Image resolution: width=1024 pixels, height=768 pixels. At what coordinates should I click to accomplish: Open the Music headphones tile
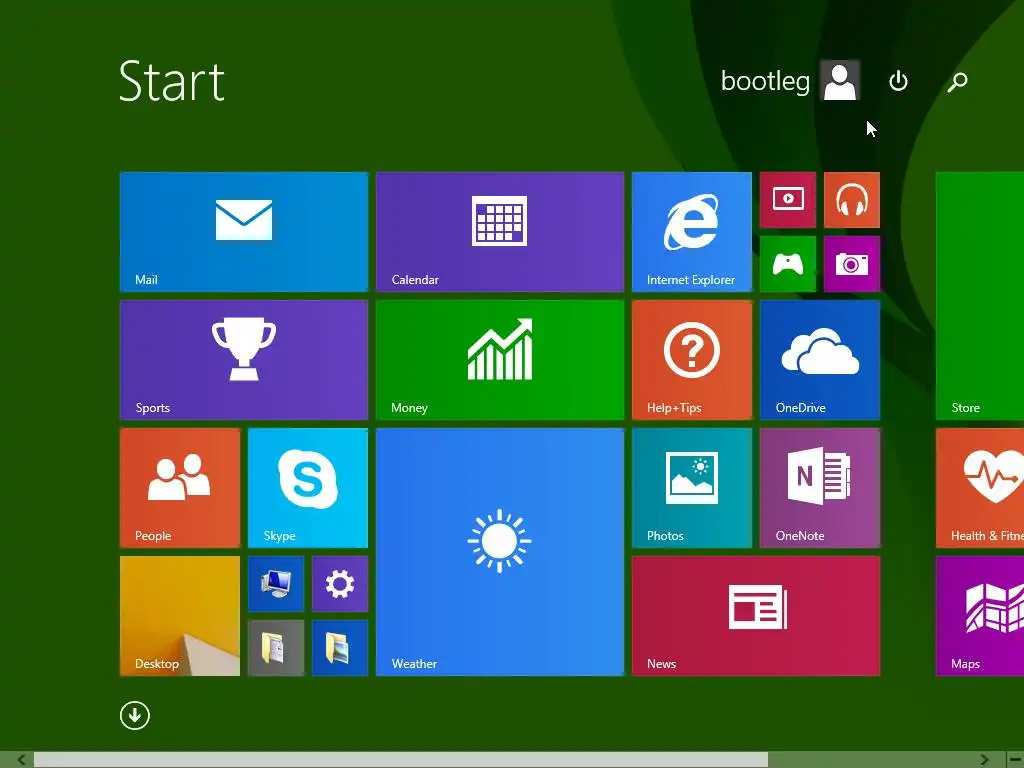click(852, 200)
